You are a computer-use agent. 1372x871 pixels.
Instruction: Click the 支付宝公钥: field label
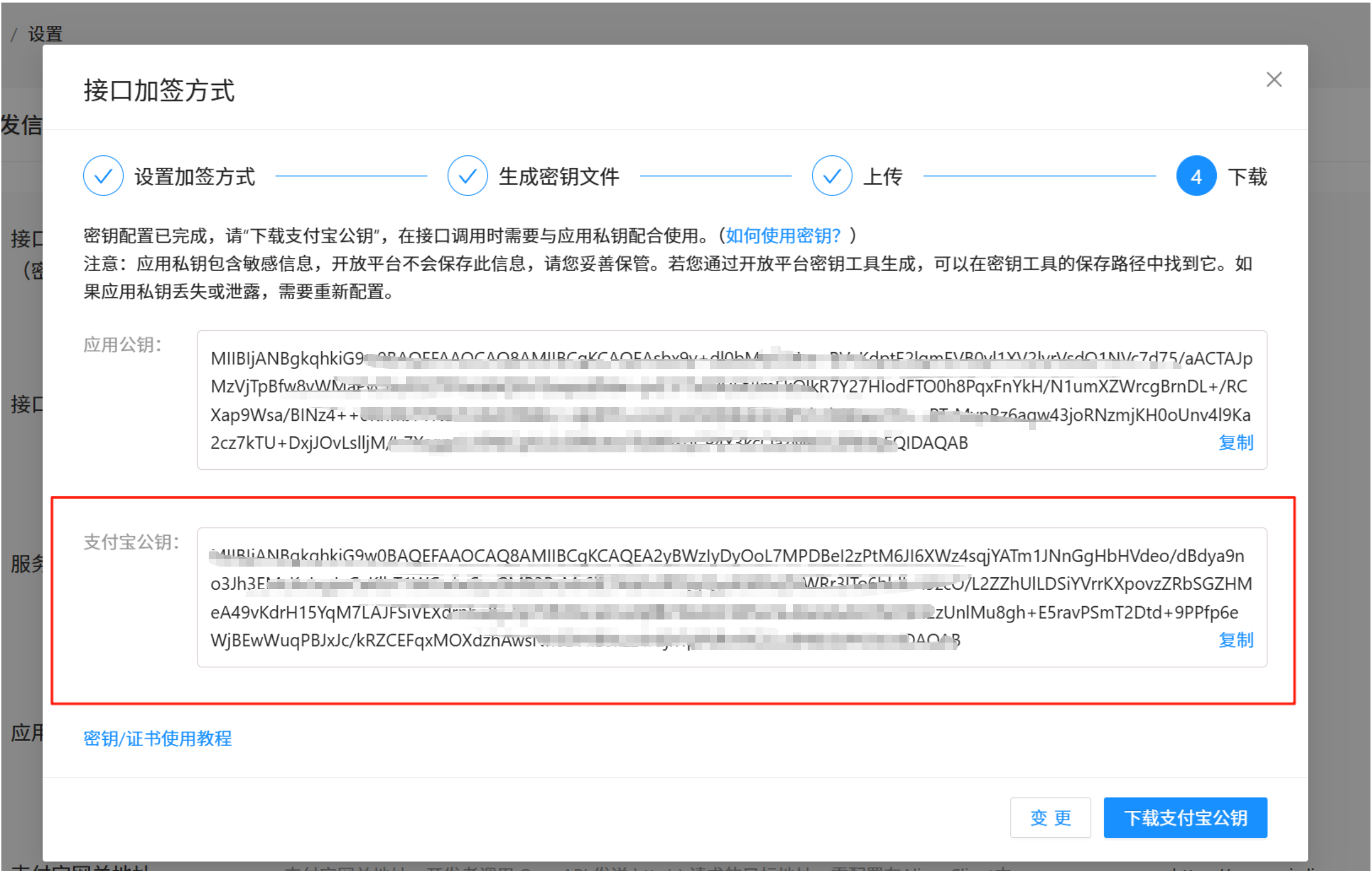click(132, 542)
